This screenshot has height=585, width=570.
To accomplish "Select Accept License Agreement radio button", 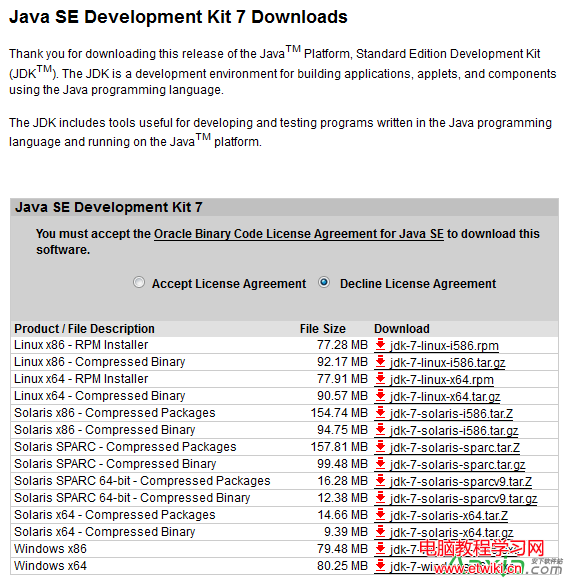I will point(139,282).
